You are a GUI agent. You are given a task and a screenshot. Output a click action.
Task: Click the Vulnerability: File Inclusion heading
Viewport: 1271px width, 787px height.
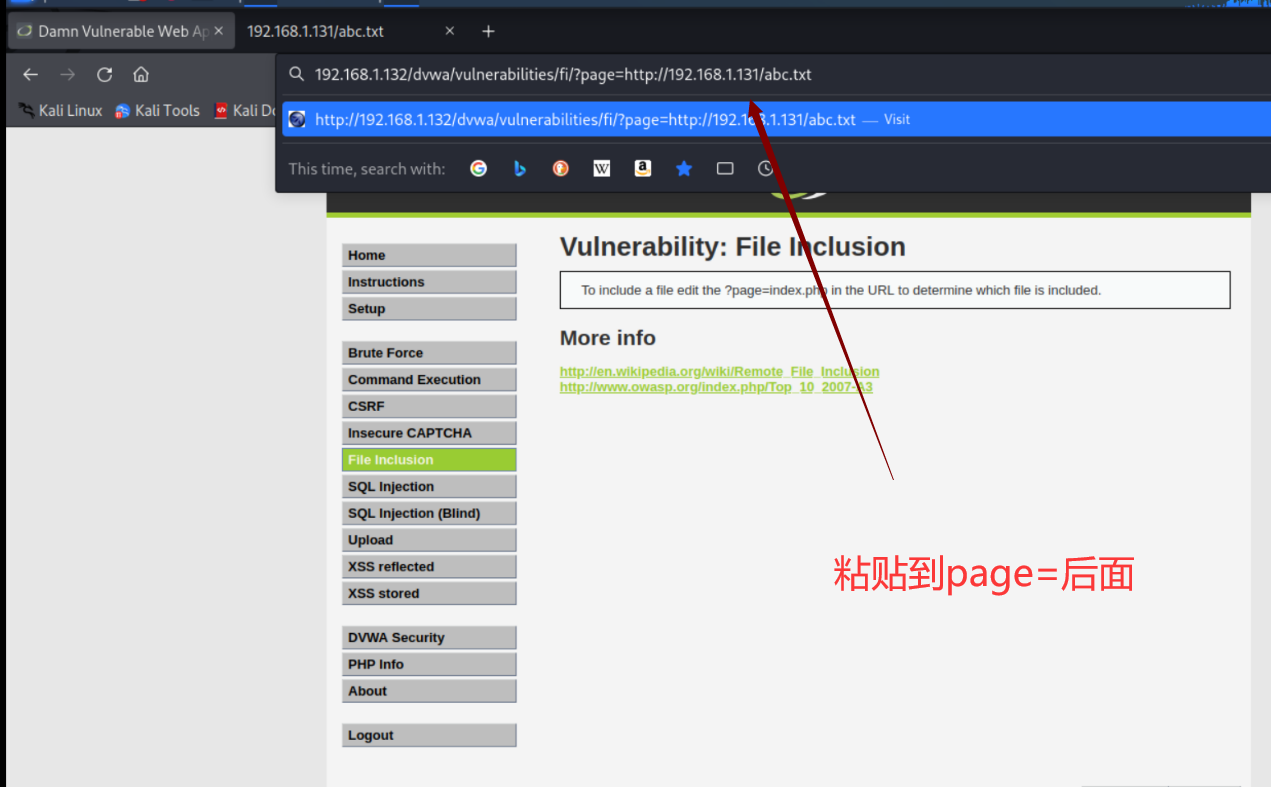coord(732,247)
